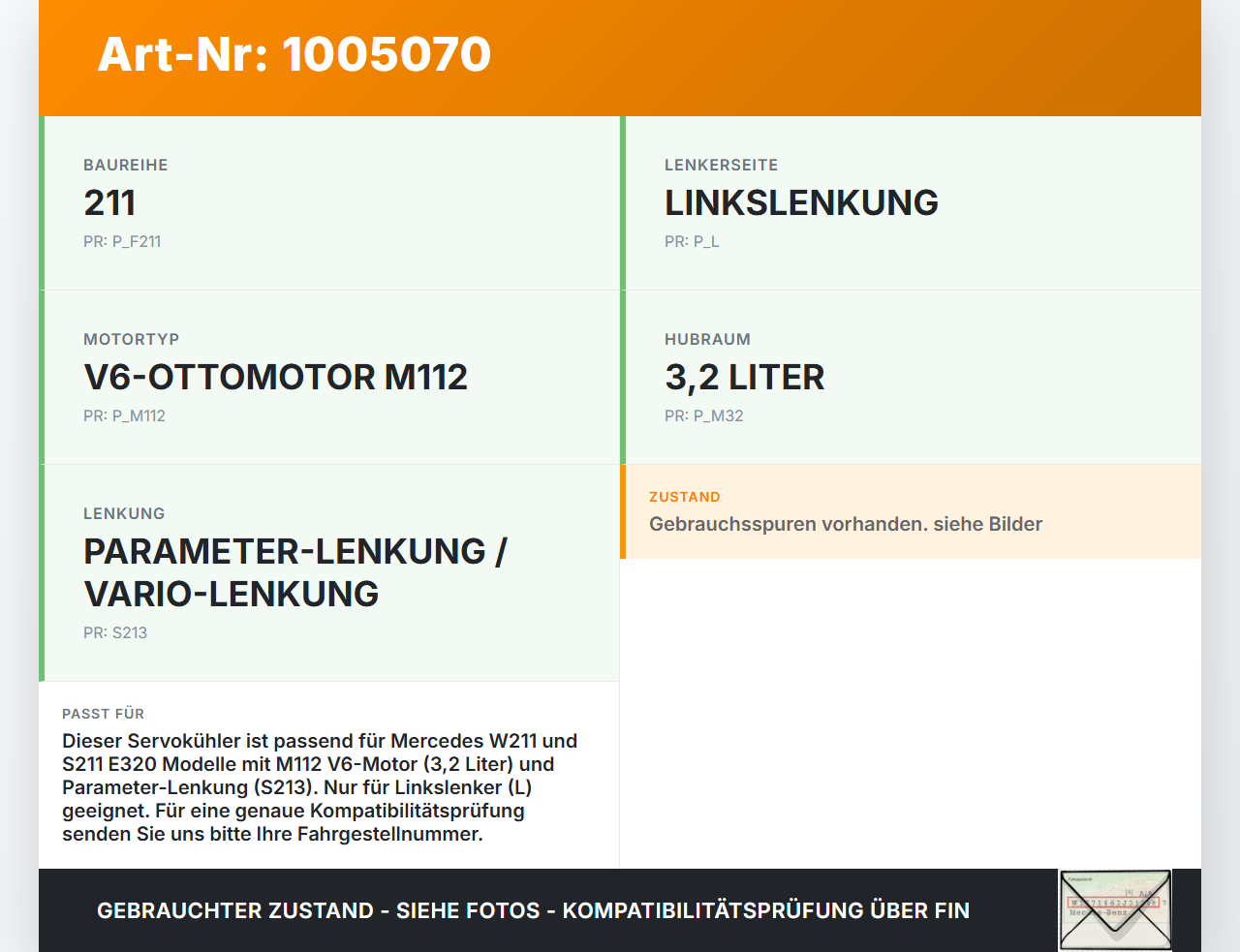Screen dimensions: 1240x952
Task: Select the Mercedes-Benz registration document thumbnail
Action: pos(1114,908)
